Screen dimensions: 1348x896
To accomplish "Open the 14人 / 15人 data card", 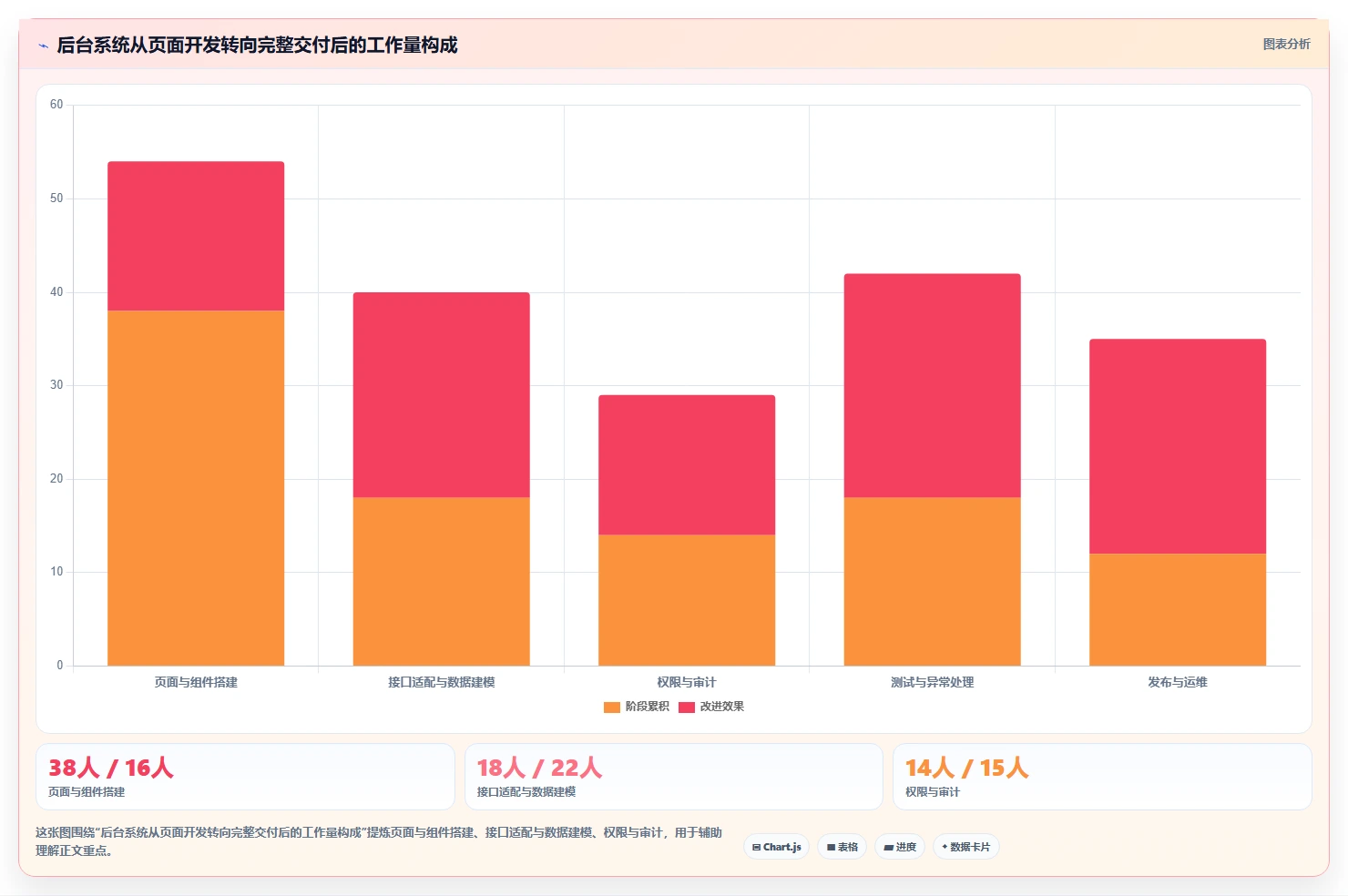I will pos(1102,777).
